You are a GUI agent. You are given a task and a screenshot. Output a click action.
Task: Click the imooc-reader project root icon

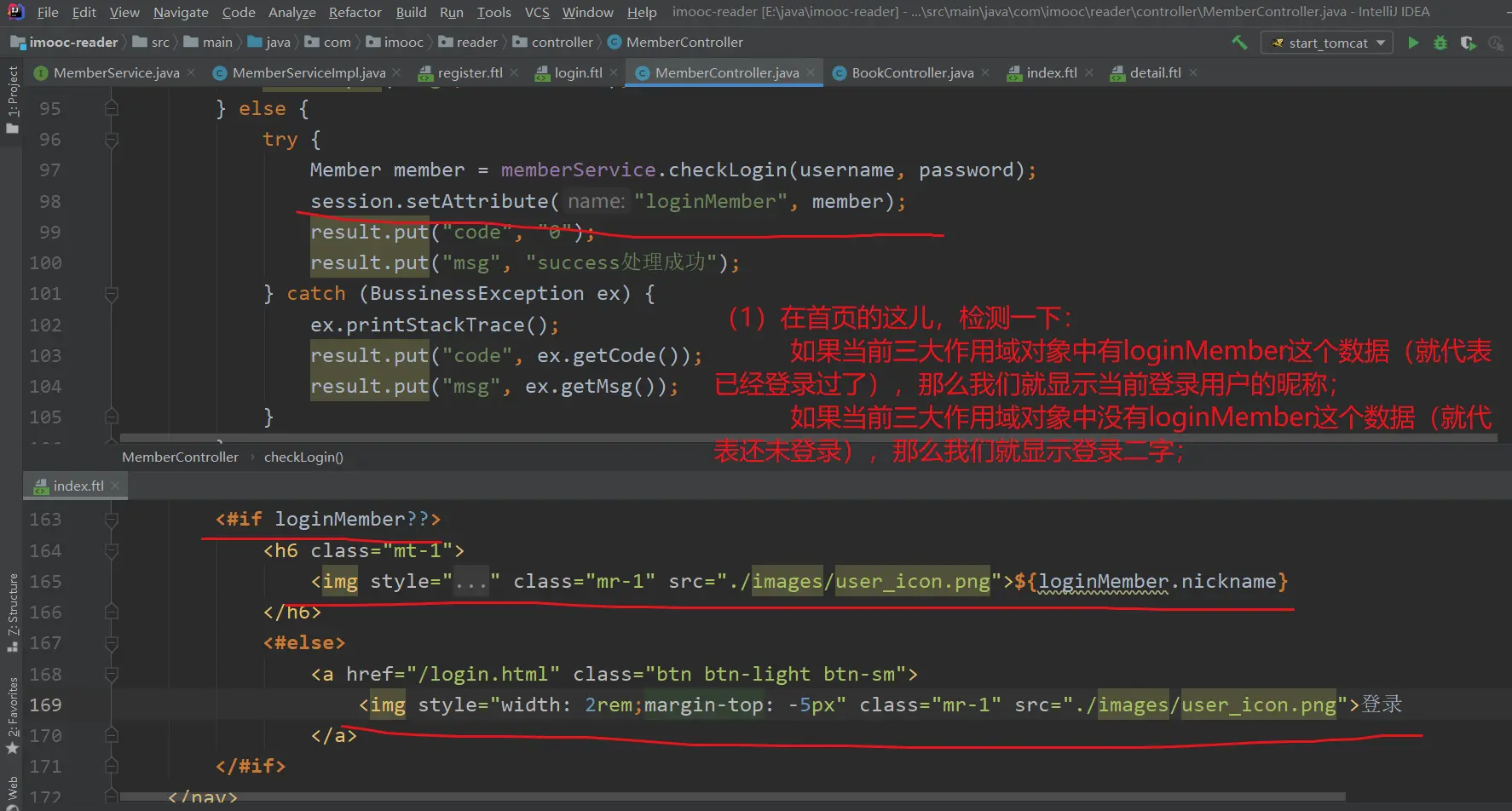pyautogui.click(x=18, y=42)
